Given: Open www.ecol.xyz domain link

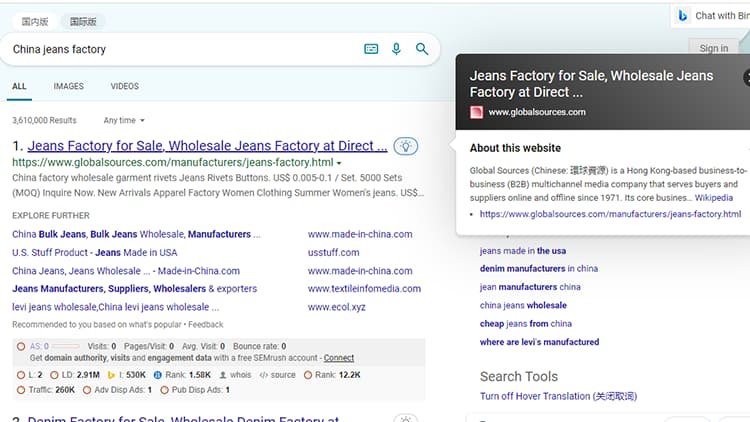Looking at the screenshot, I should (336, 307).
